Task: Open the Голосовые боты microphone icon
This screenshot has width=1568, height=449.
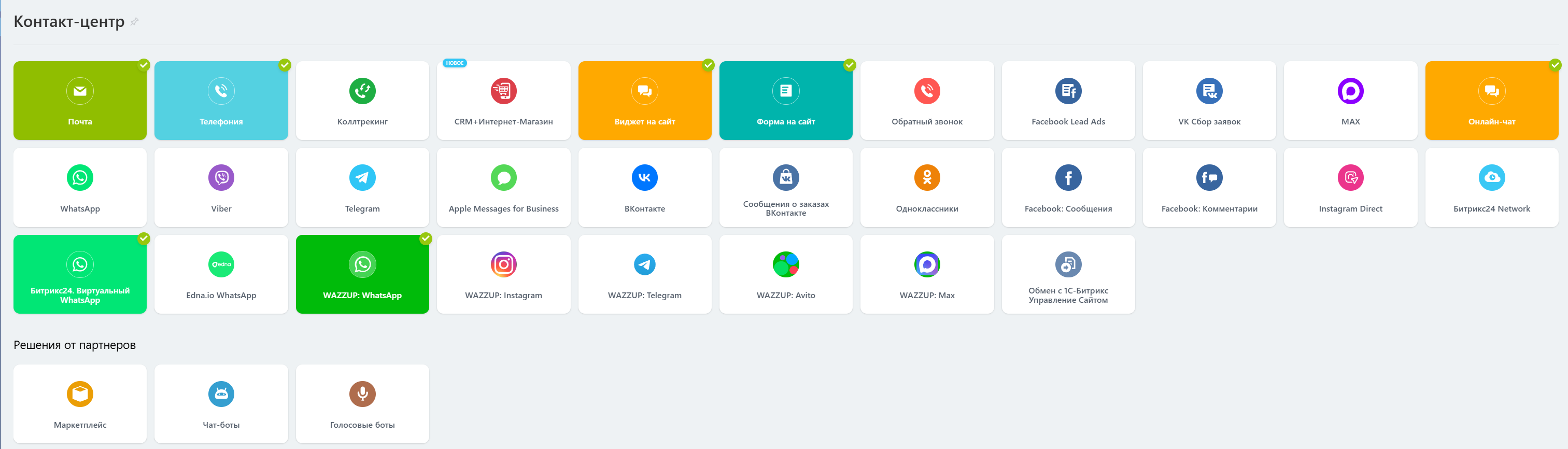Action: [362, 394]
